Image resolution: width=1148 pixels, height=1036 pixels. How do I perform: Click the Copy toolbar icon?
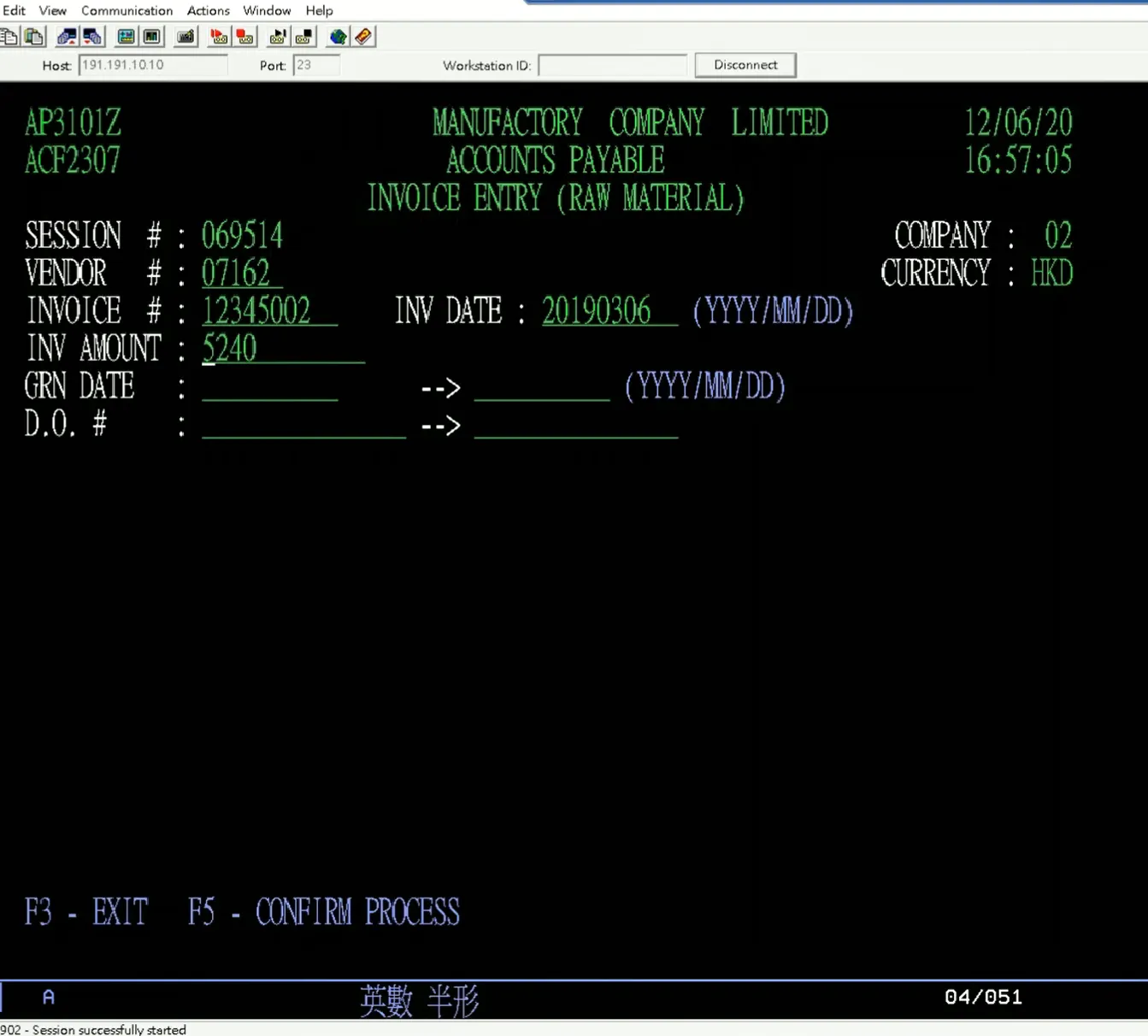9,37
